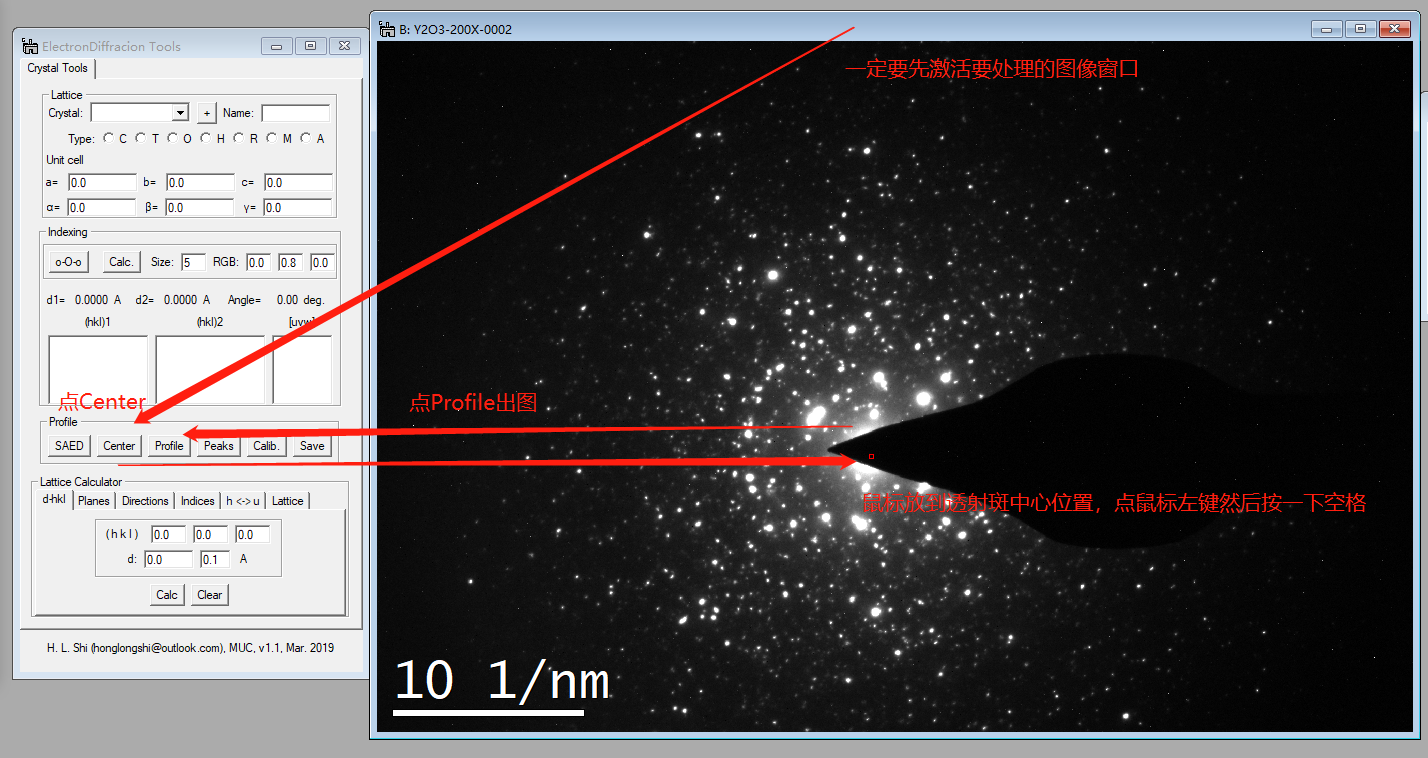The width and height of the screenshot is (1428, 758).
Task: Click the Save profile button
Action: coord(312,446)
